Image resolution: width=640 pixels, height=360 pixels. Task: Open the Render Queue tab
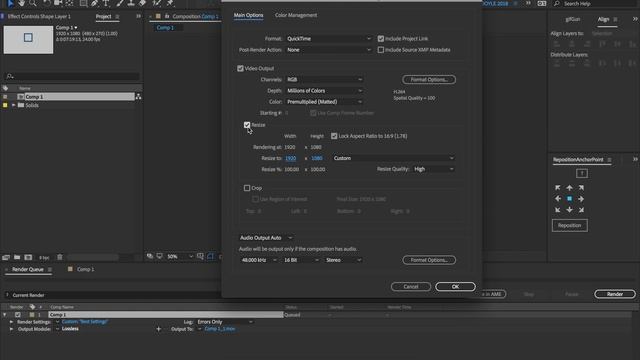[x=28, y=269]
